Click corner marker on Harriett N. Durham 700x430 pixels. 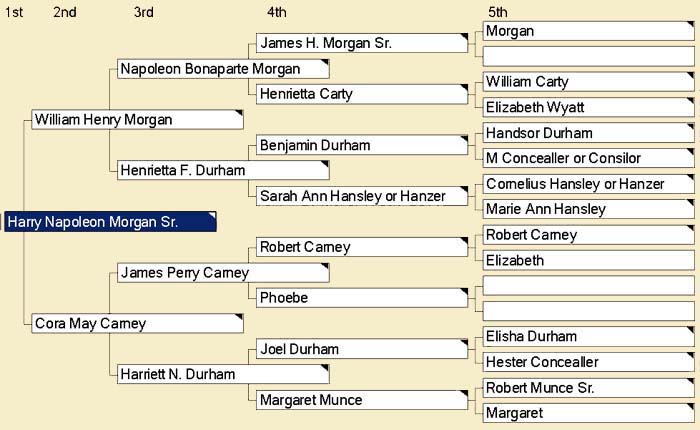click(325, 367)
